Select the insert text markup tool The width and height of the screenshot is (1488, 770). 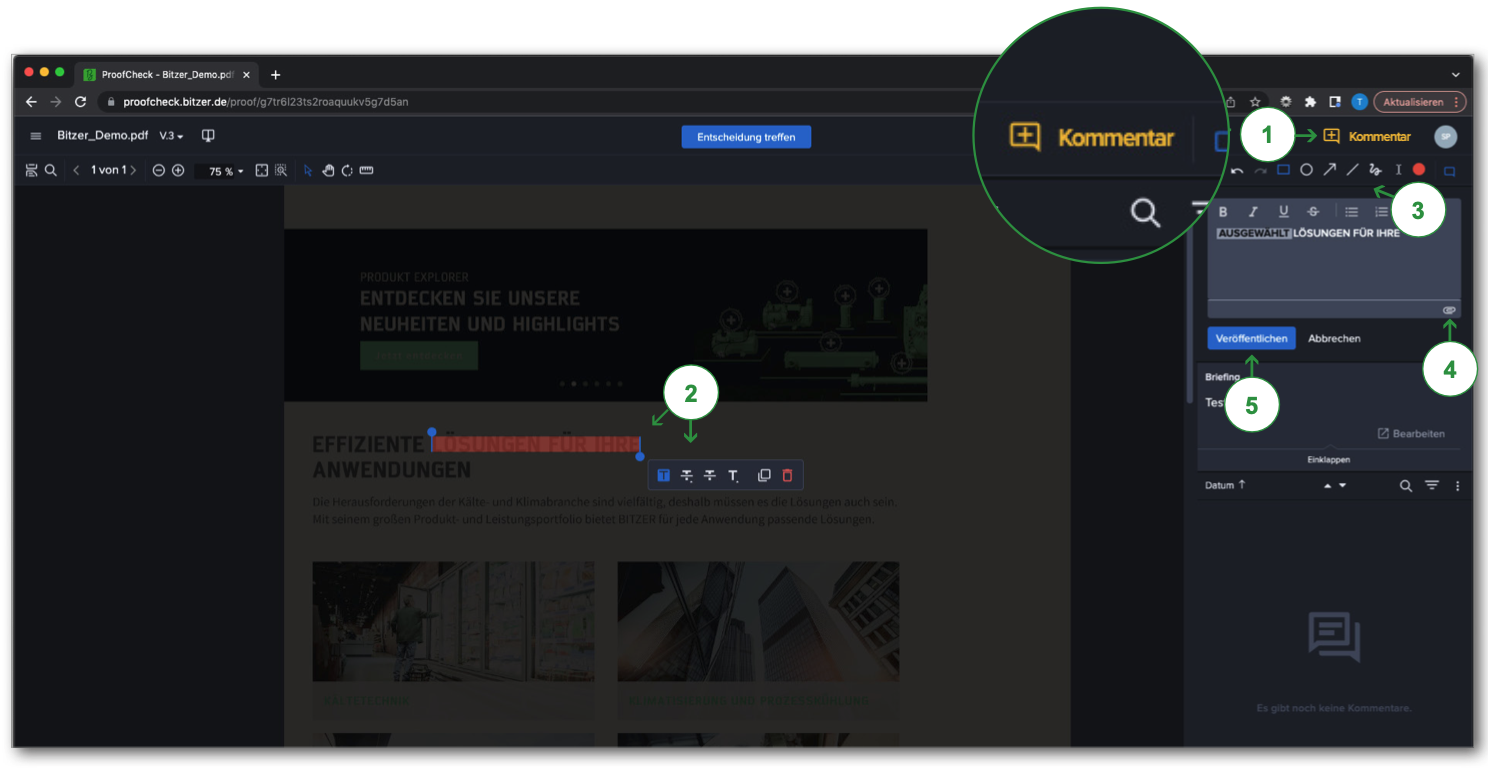[733, 476]
